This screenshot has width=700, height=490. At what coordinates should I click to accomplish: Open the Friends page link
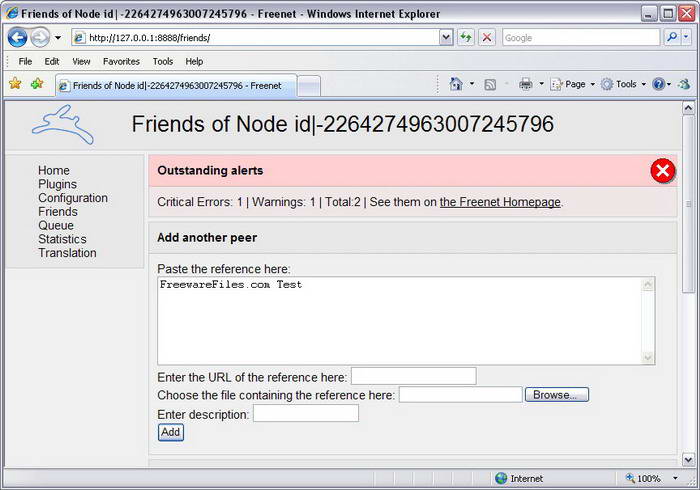58,212
